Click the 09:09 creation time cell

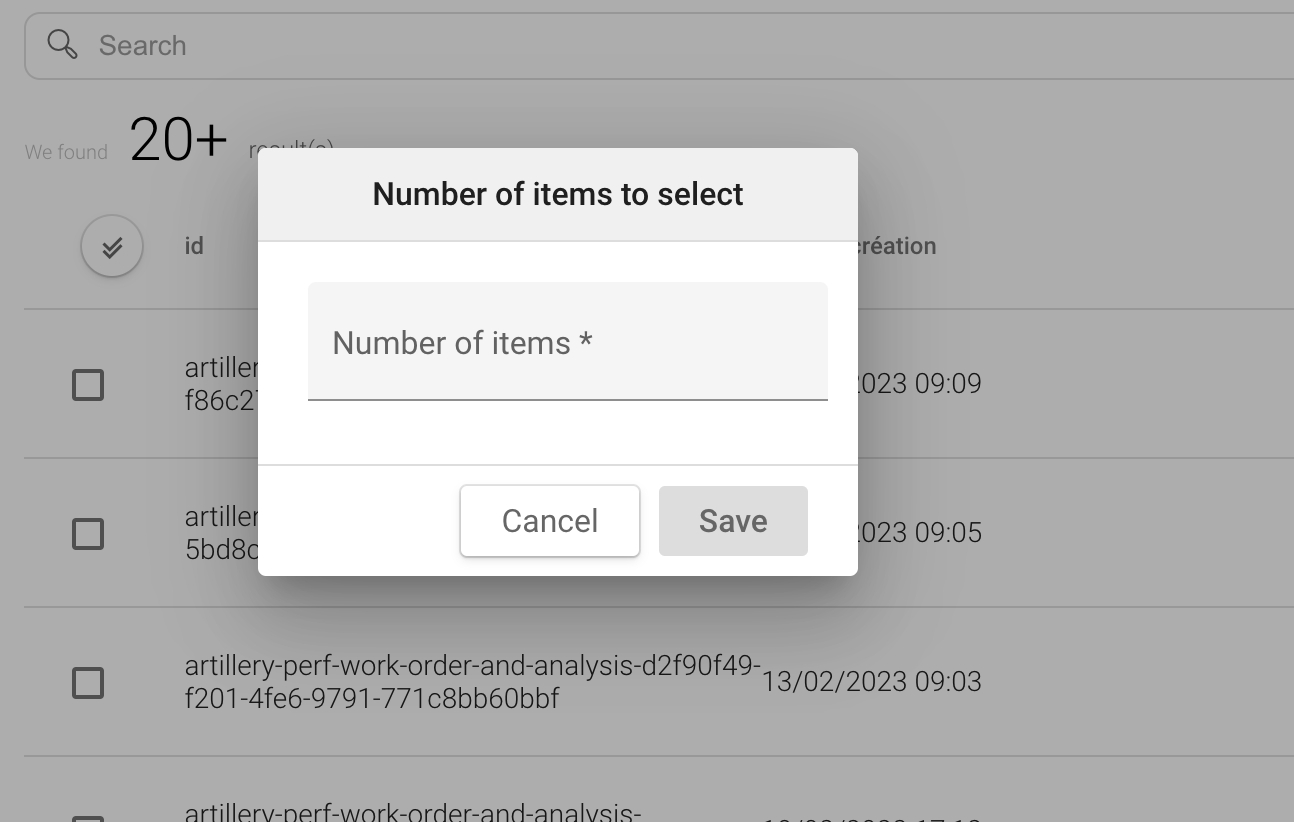pos(920,384)
